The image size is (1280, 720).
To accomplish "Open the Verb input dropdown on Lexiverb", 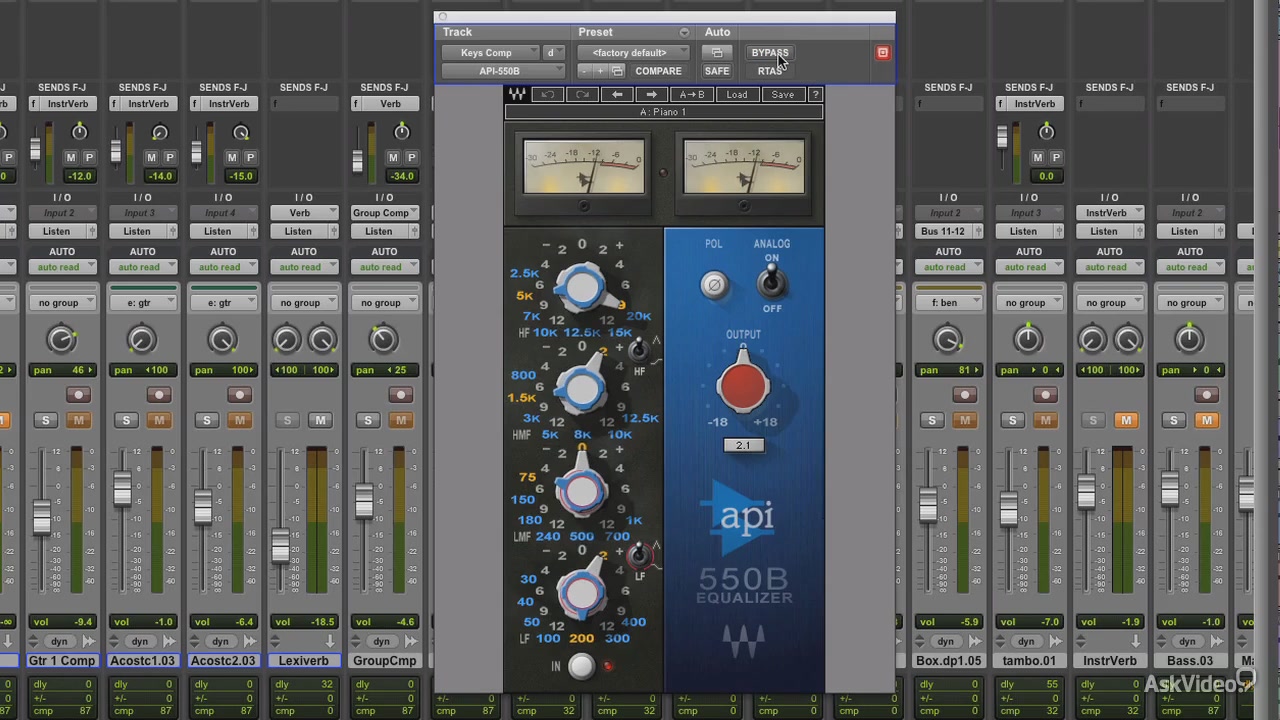I will pyautogui.click(x=304, y=213).
